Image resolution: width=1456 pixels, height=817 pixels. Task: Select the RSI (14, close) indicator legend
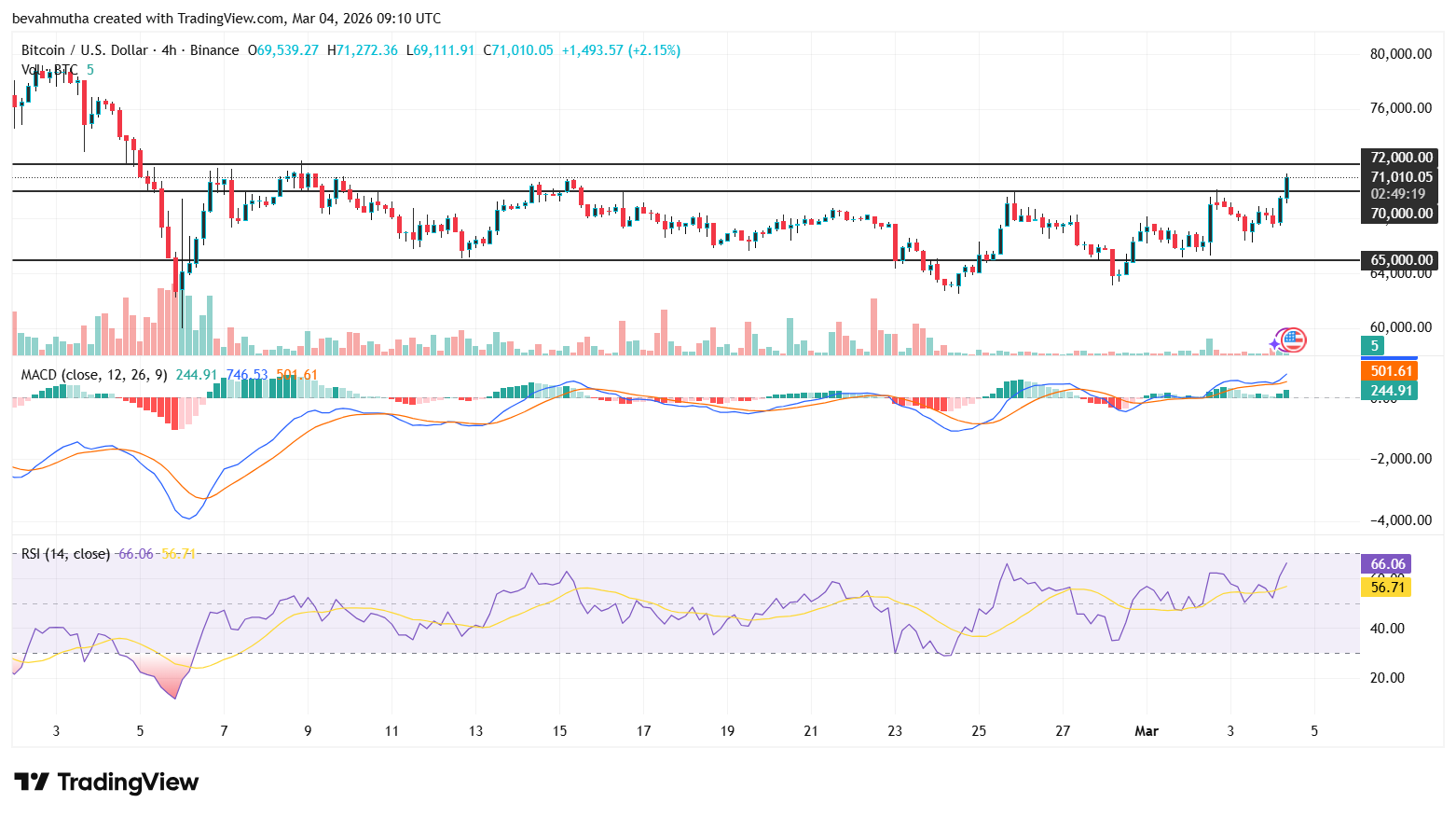(x=65, y=554)
